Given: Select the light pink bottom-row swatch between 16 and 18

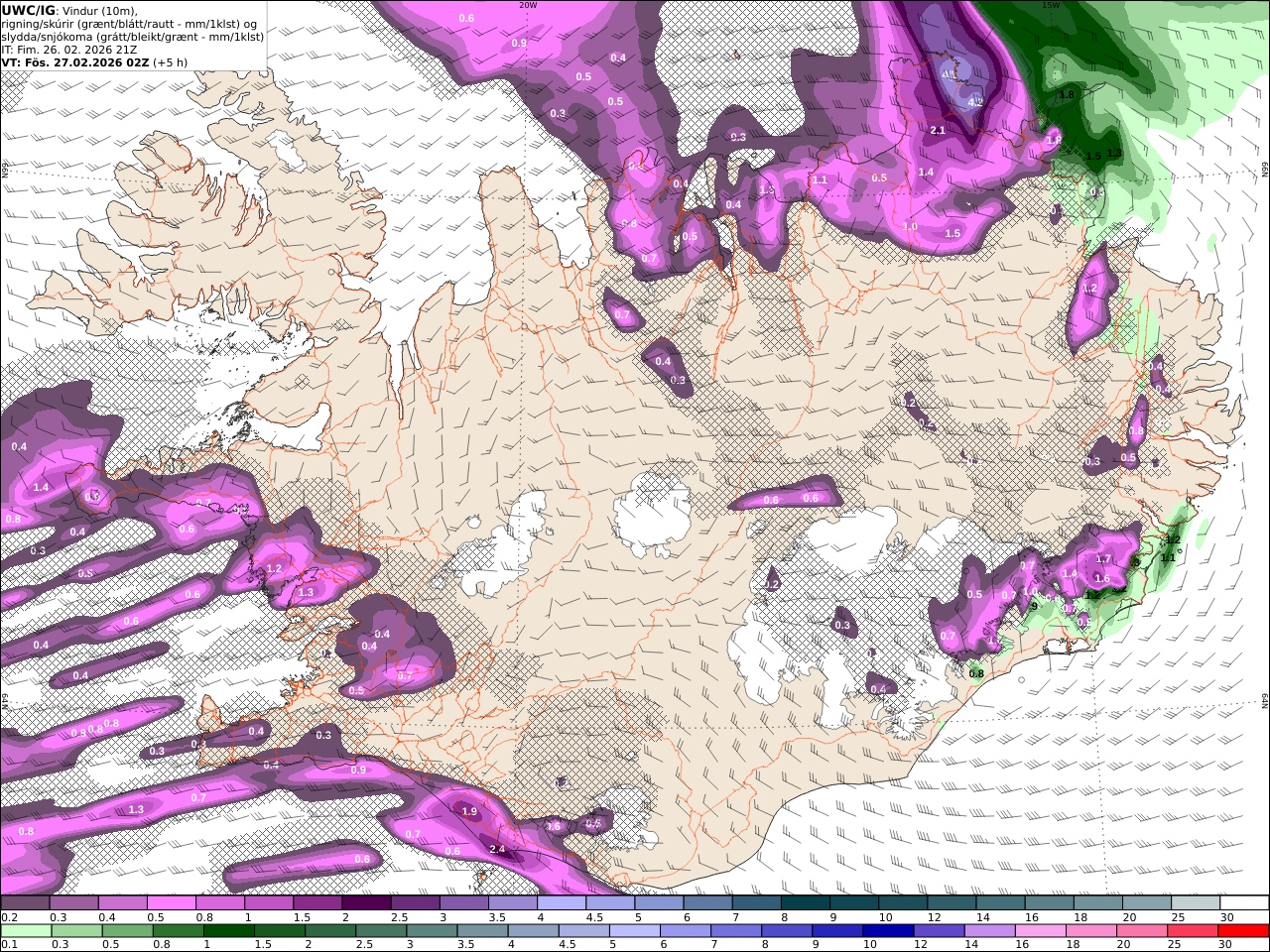Looking at the screenshot, I should [1041, 931].
